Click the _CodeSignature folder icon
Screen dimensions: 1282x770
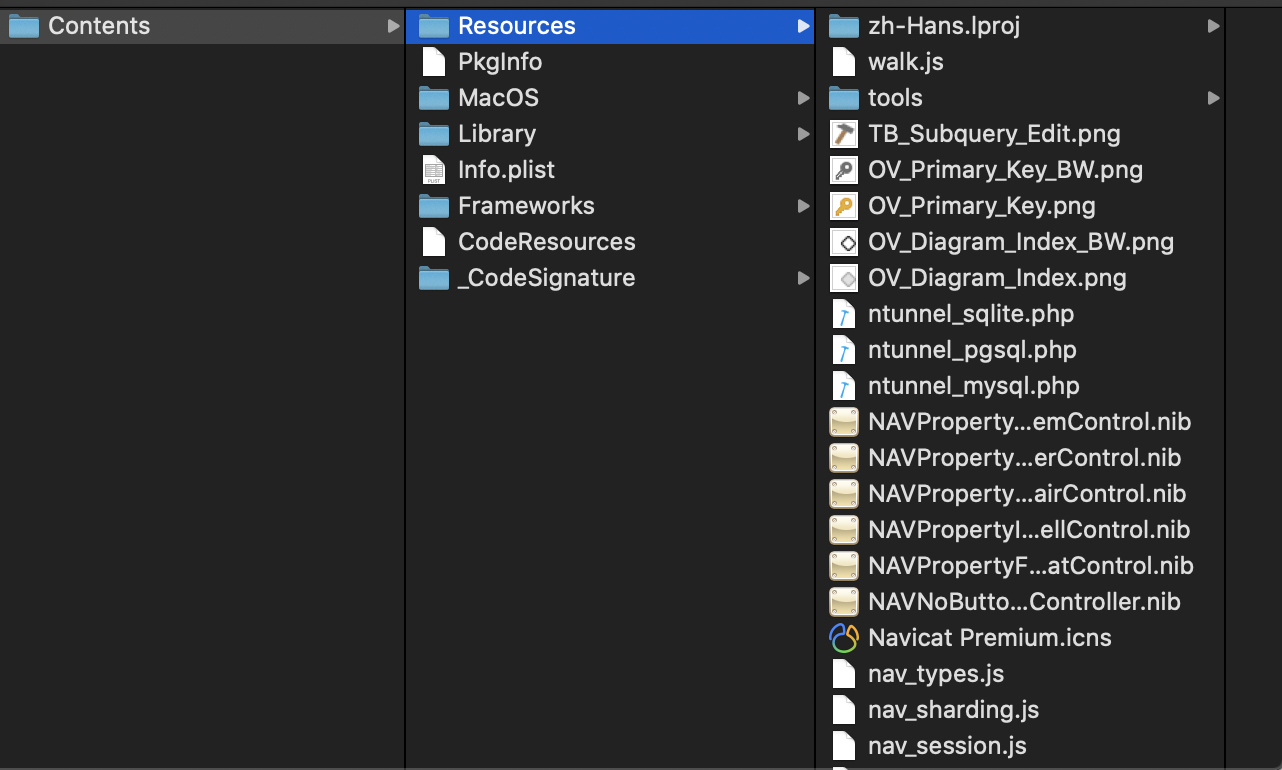434,278
